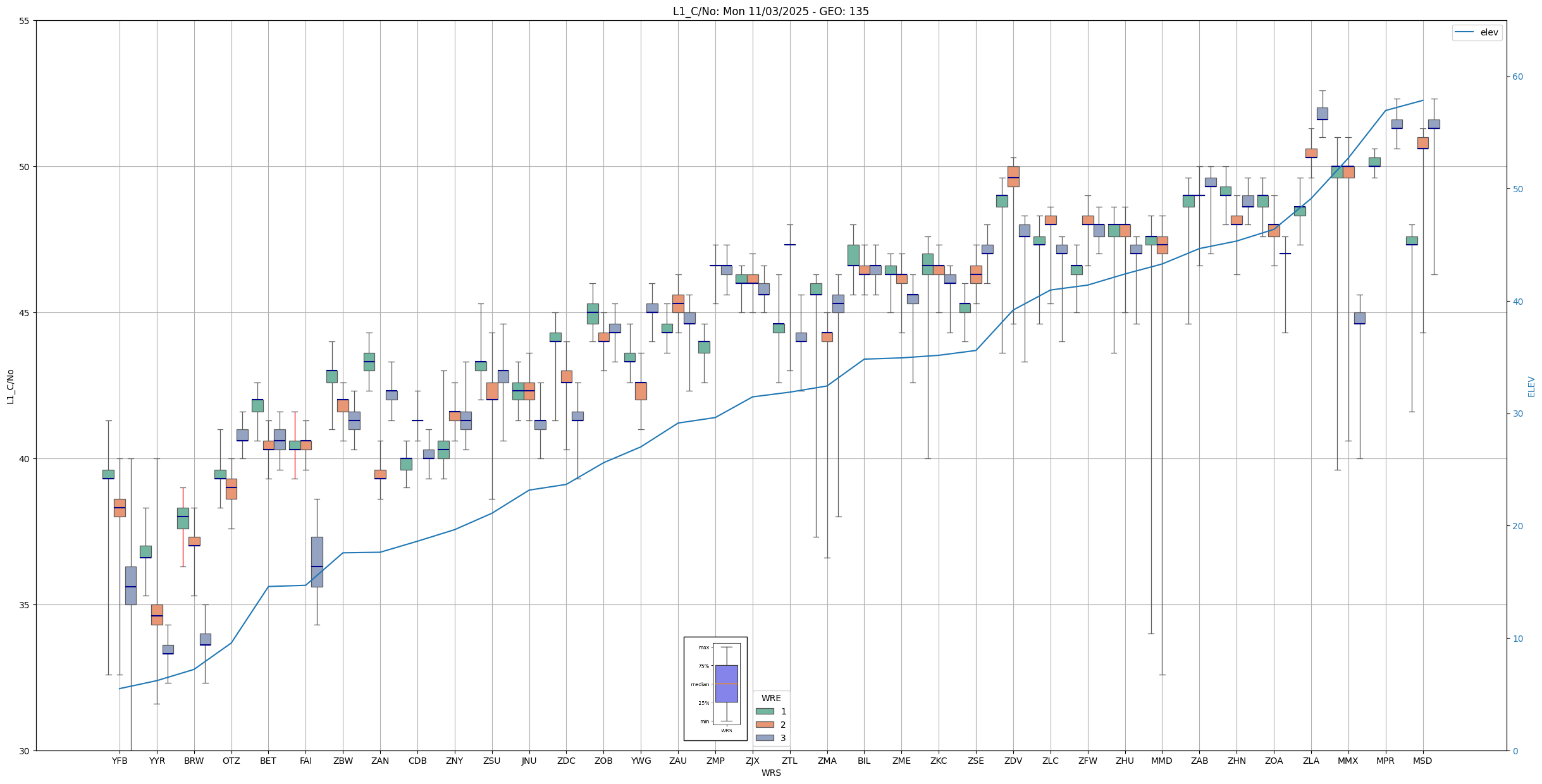Click the MSD station tick label

1422,761
